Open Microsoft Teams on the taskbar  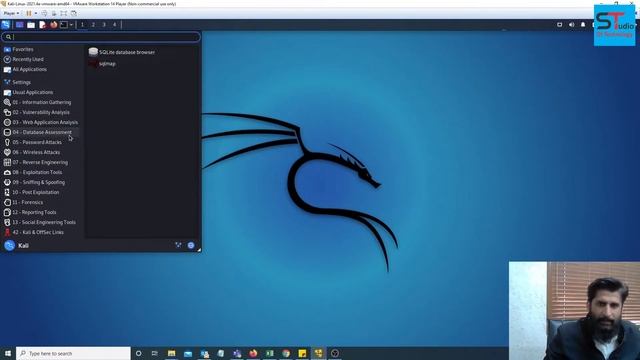(237, 353)
